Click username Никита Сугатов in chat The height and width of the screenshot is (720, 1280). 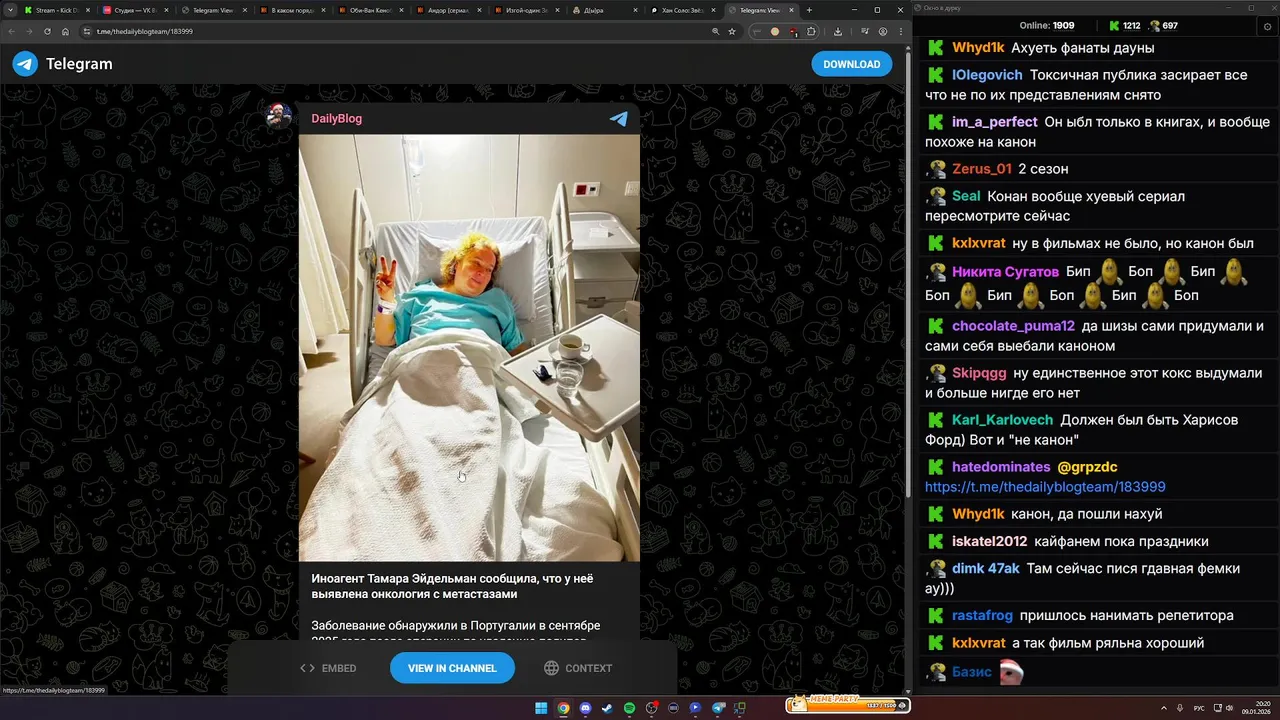[x=1005, y=272]
